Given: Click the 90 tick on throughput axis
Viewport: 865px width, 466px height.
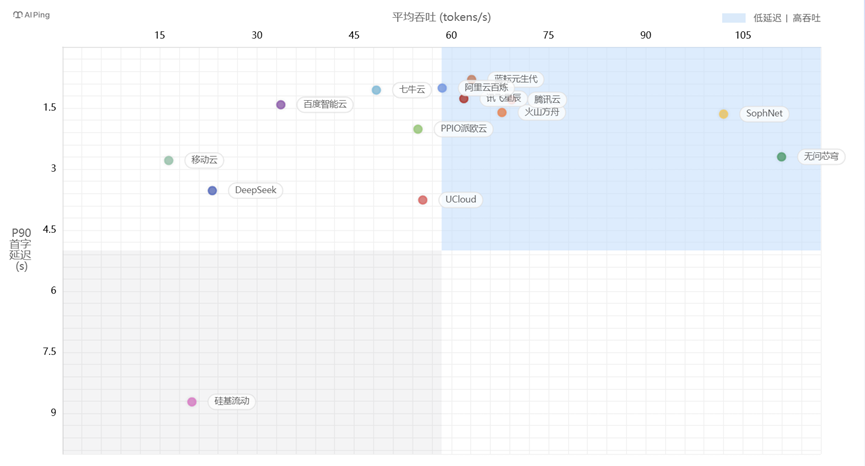Looking at the screenshot, I should 645,35.
